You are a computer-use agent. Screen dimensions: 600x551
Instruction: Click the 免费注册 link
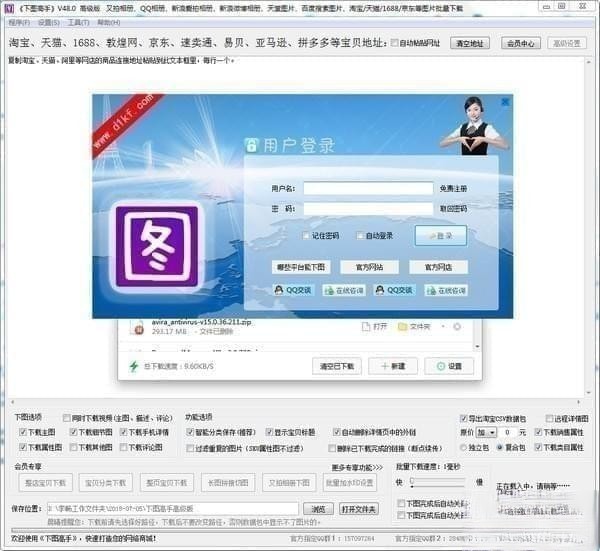tap(453, 189)
